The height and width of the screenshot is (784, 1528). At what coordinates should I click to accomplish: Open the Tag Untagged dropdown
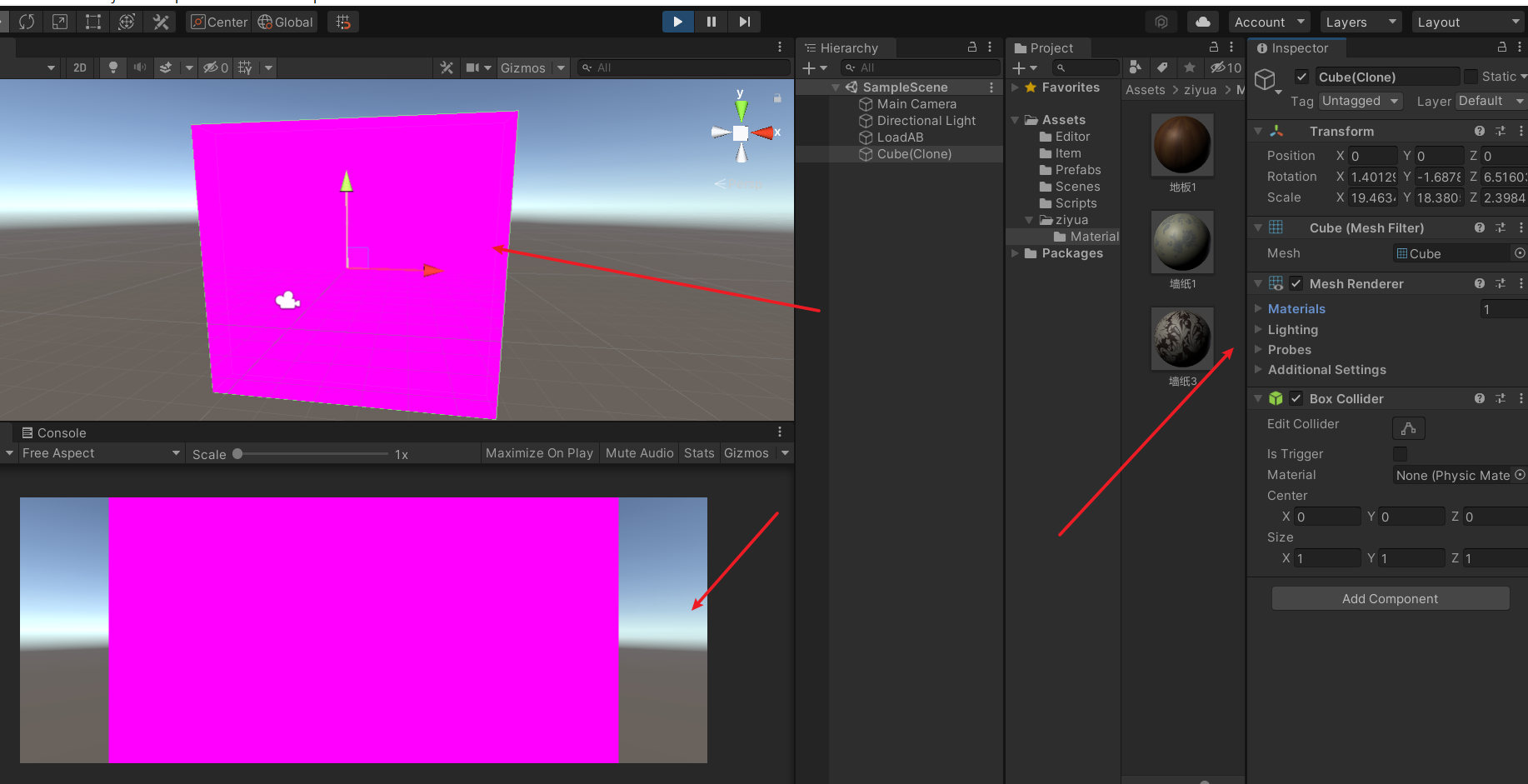coord(1361,101)
